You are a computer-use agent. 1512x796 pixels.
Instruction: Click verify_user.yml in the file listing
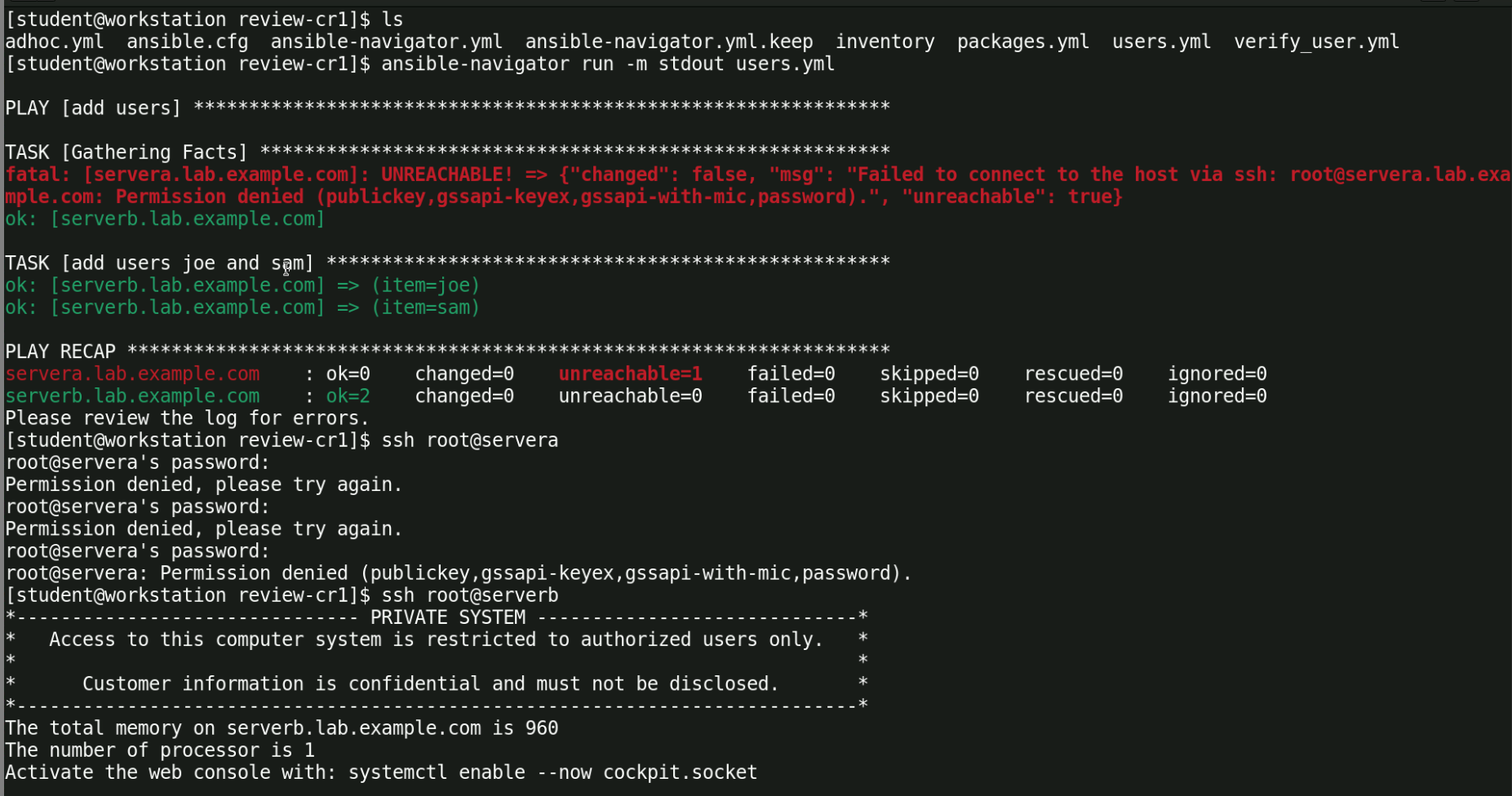[x=1316, y=42]
